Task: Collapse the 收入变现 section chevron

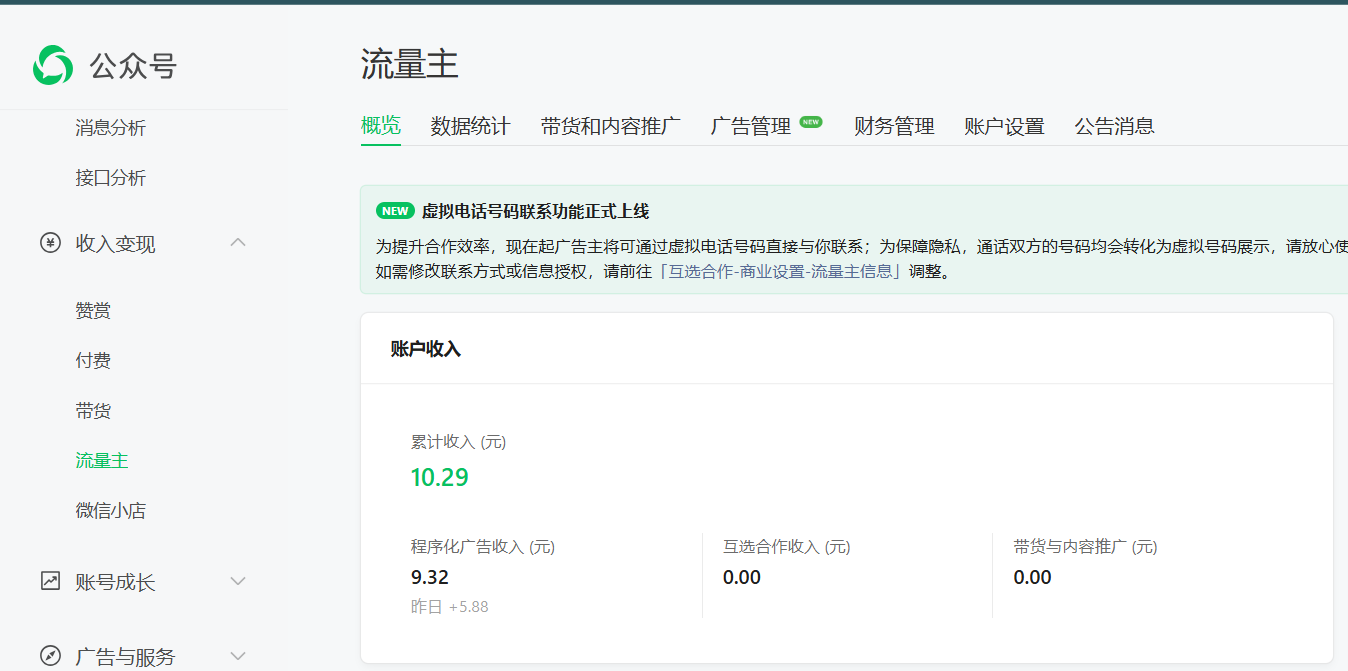Action: point(238,243)
